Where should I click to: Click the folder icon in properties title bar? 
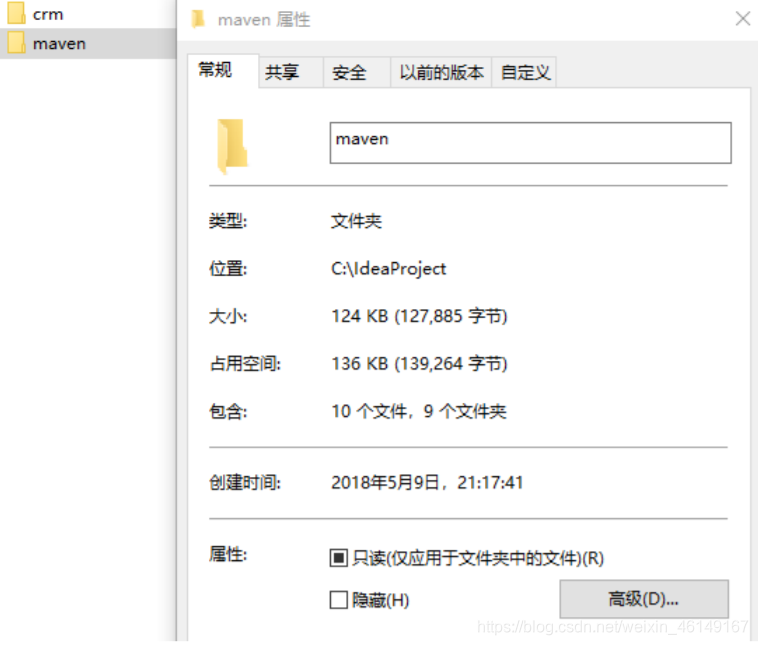click(198, 19)
